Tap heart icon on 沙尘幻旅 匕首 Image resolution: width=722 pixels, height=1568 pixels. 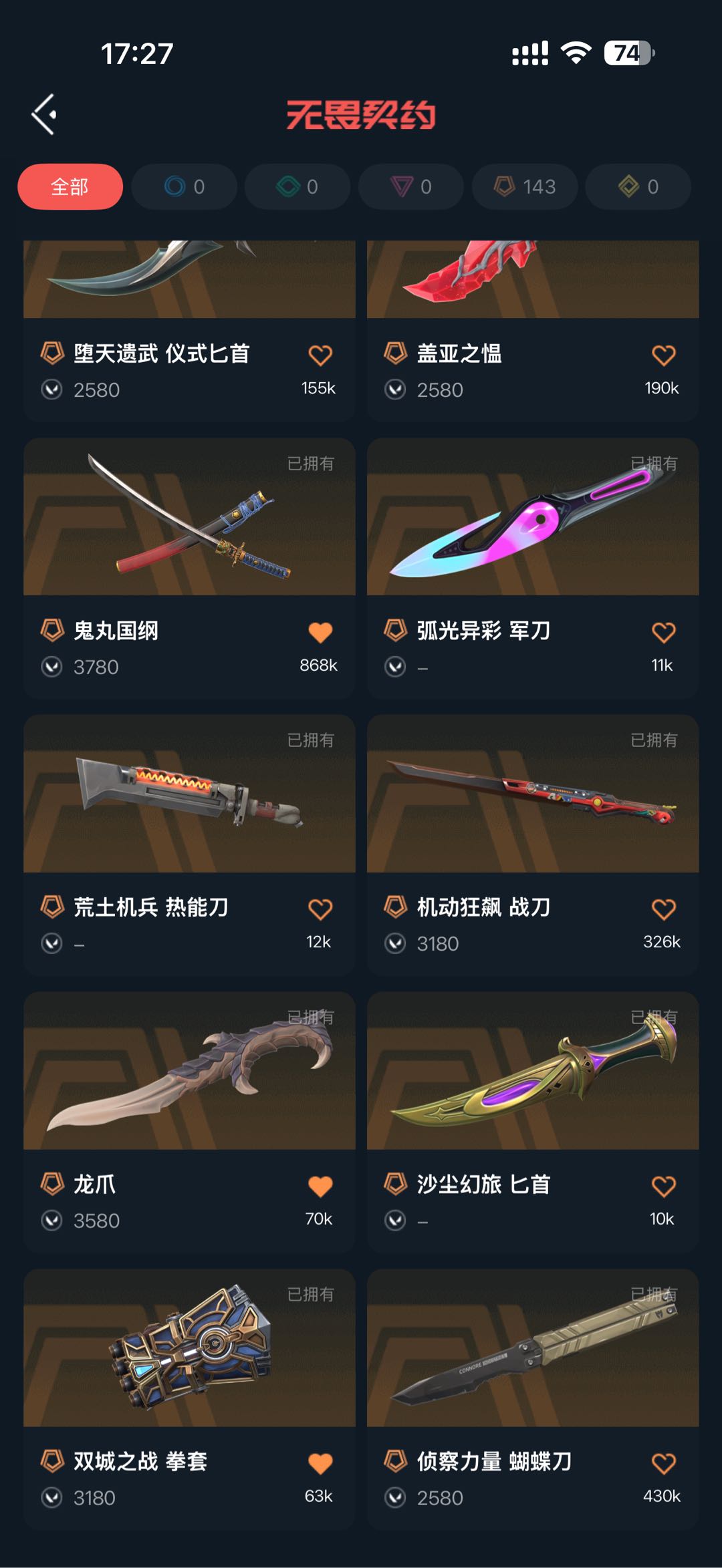[664, 1186]
